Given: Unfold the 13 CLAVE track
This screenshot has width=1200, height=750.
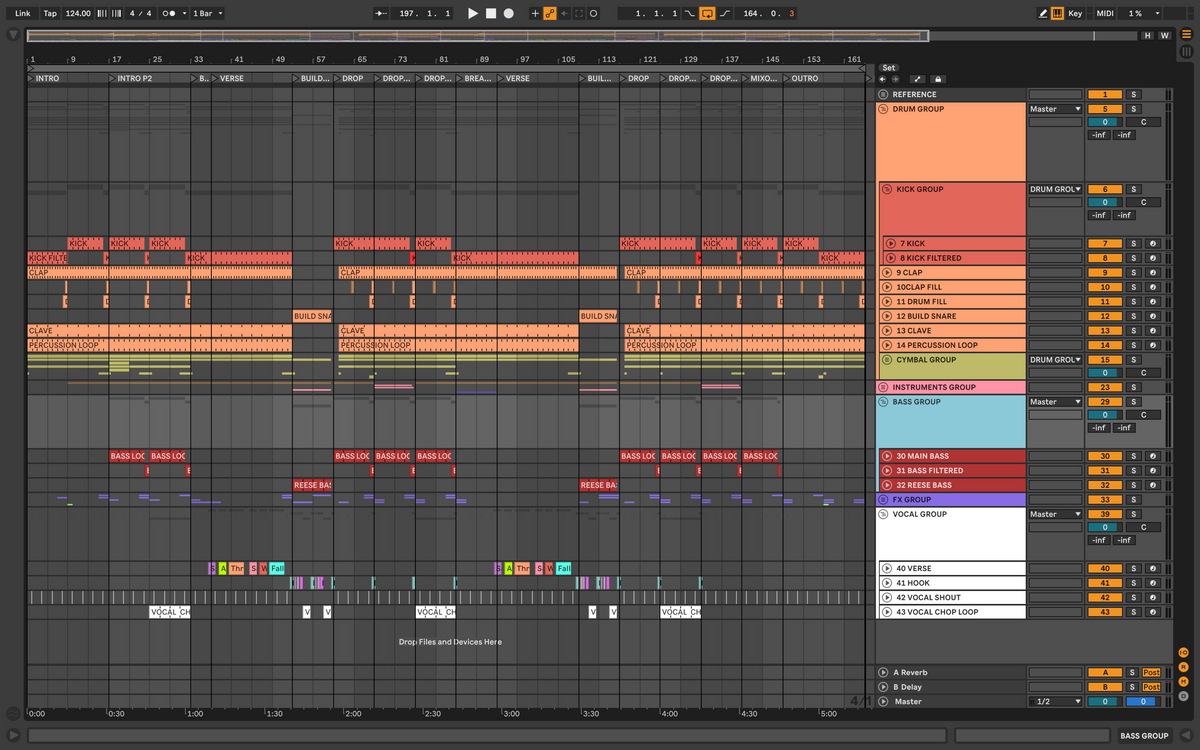Looking at the screenshot, I should pos(886,331).
